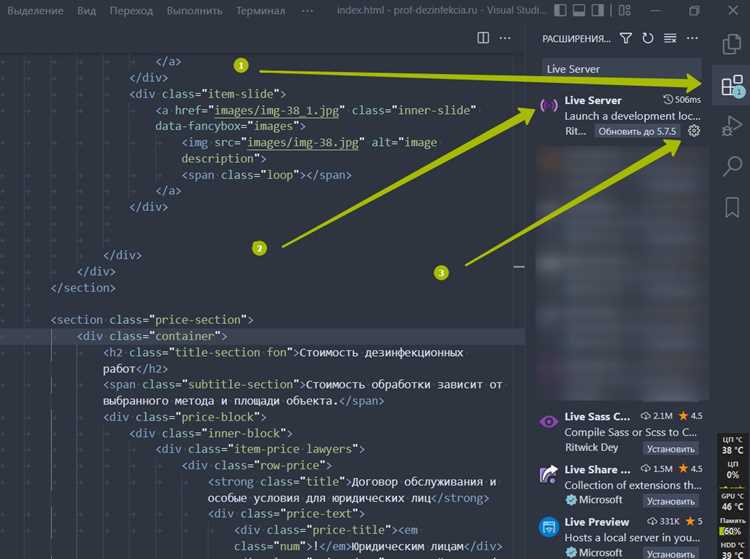Image resolution: width=750 pixels, height=559 pixels.
Task: Click the Память 60% memory widget
Action: click(732, 526)
